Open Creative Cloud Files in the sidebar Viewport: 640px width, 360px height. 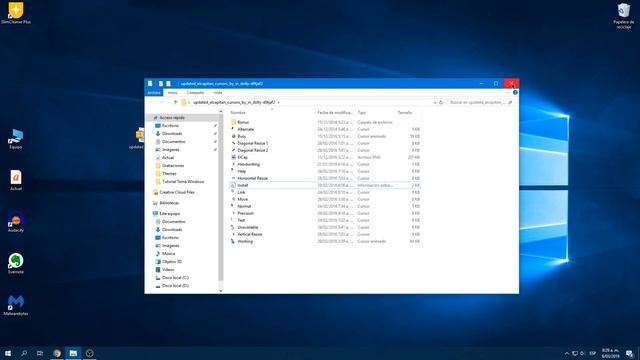coord(176,192)
